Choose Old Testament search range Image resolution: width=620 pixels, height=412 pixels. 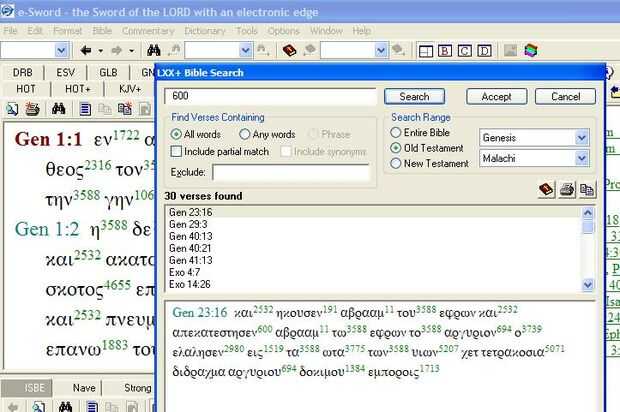tap(427, 148)
